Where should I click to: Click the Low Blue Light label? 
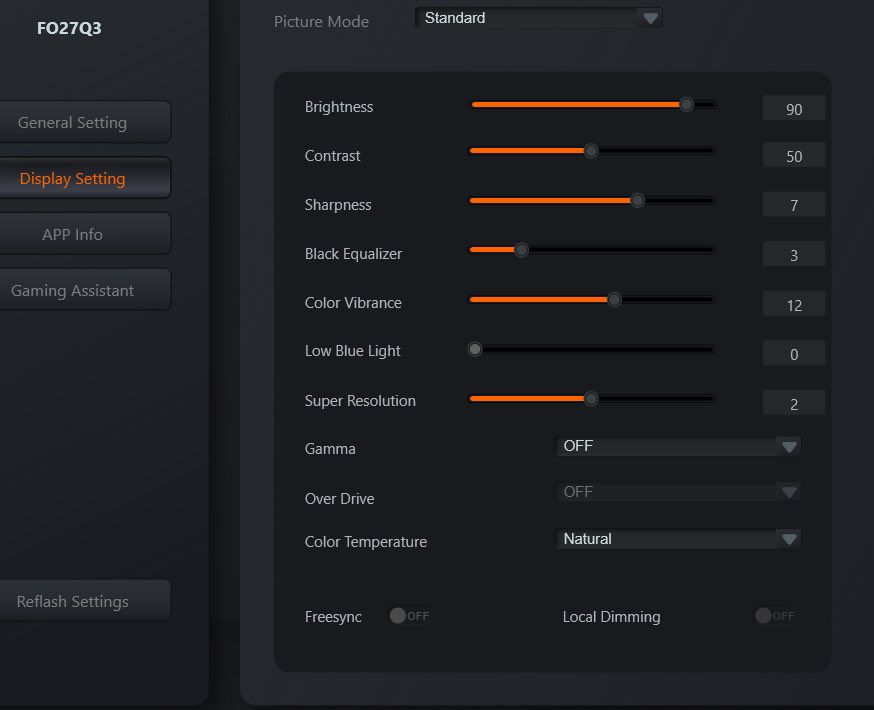(352, 351)
